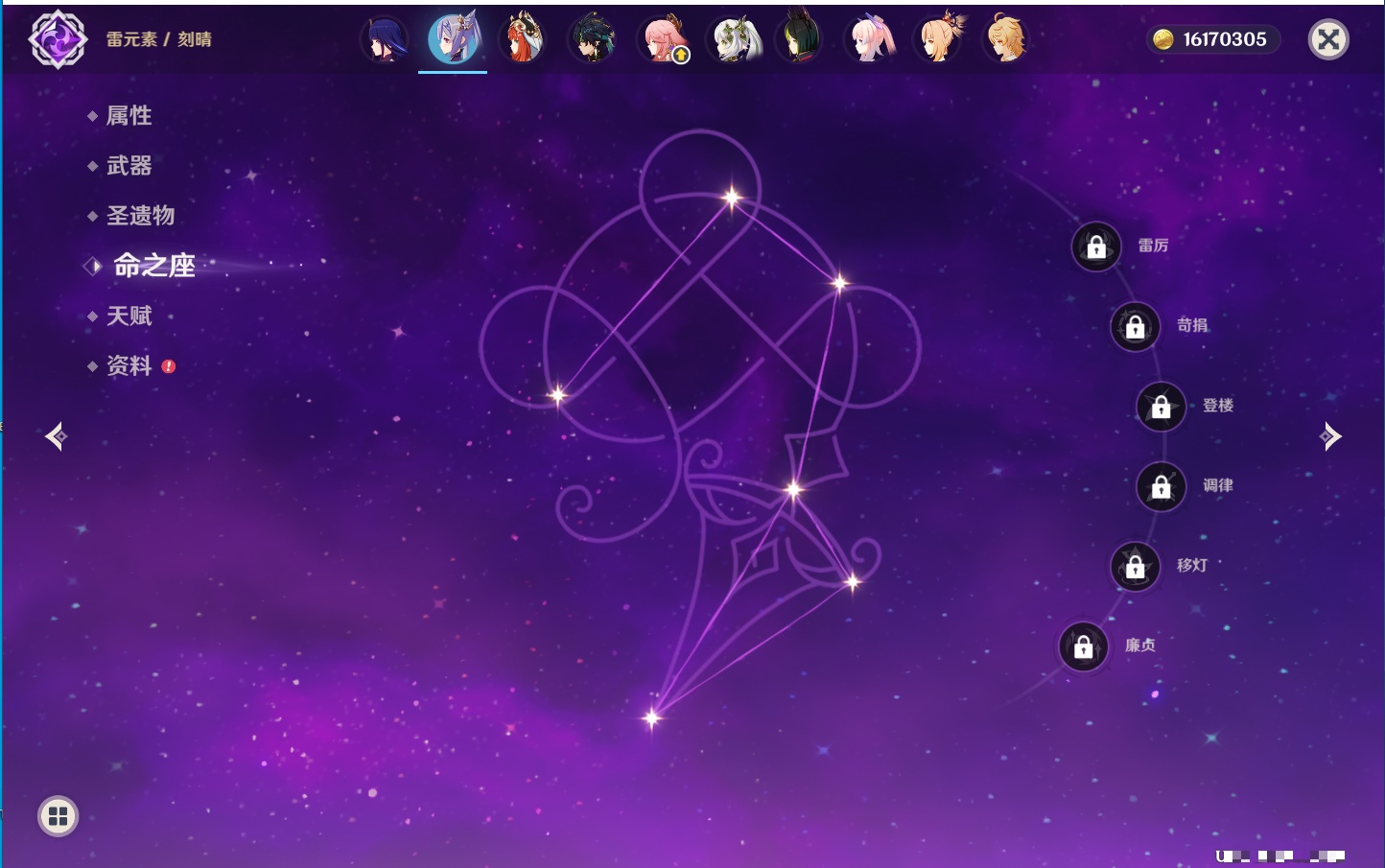Click the locked 登楼 constellation icon

click(x=1162, y=406)
